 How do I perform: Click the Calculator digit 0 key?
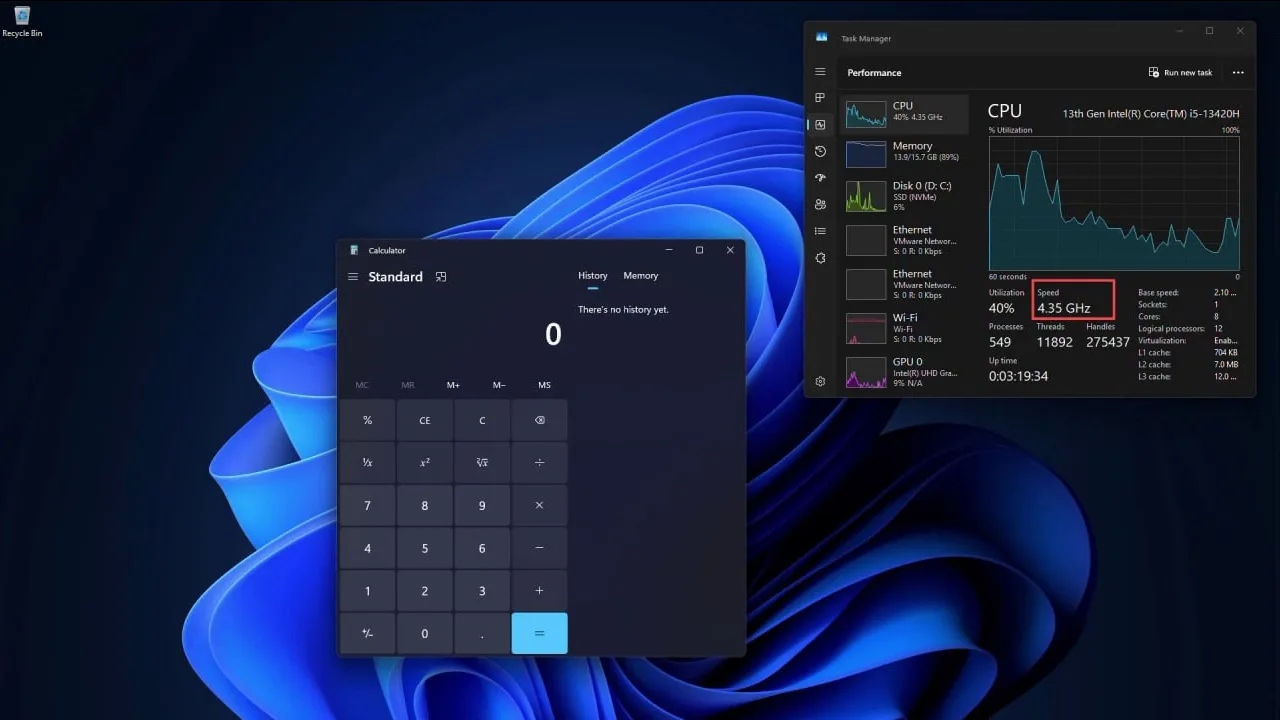(x=424, y=634)
